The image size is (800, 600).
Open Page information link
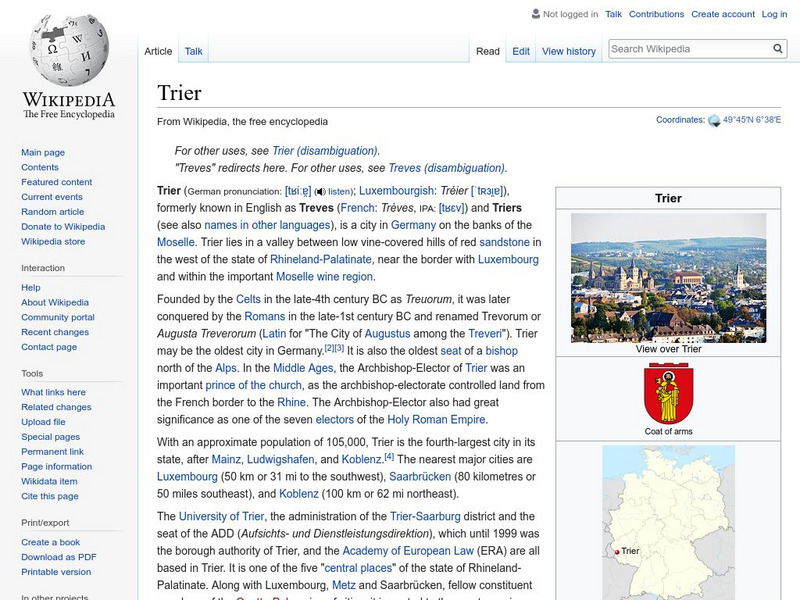[57, 466]
